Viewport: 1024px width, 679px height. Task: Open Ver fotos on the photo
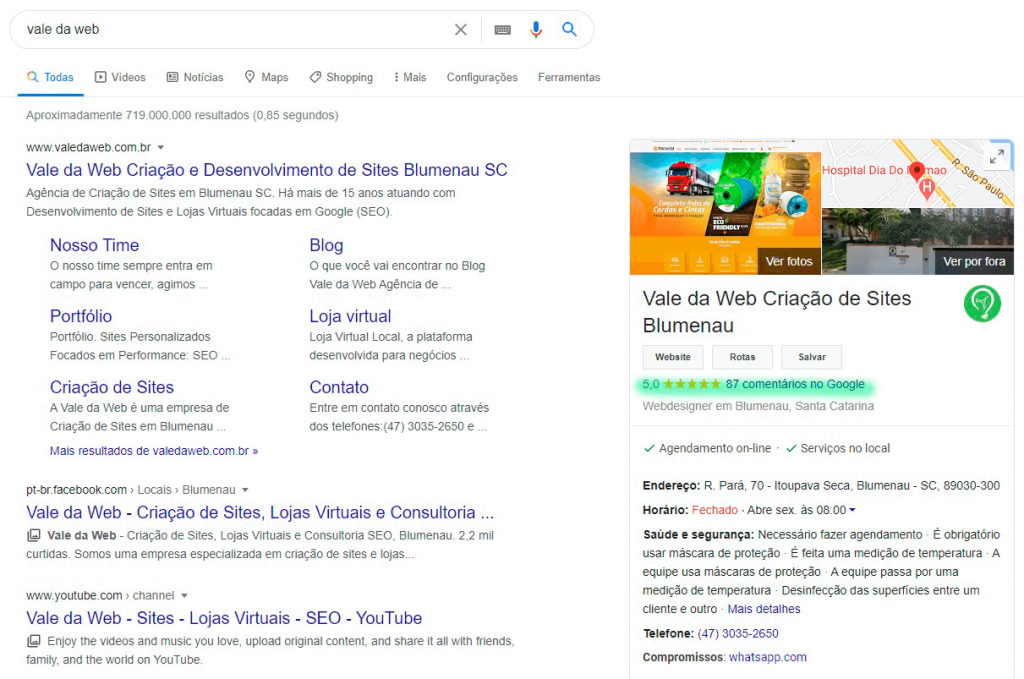[789, 261]
